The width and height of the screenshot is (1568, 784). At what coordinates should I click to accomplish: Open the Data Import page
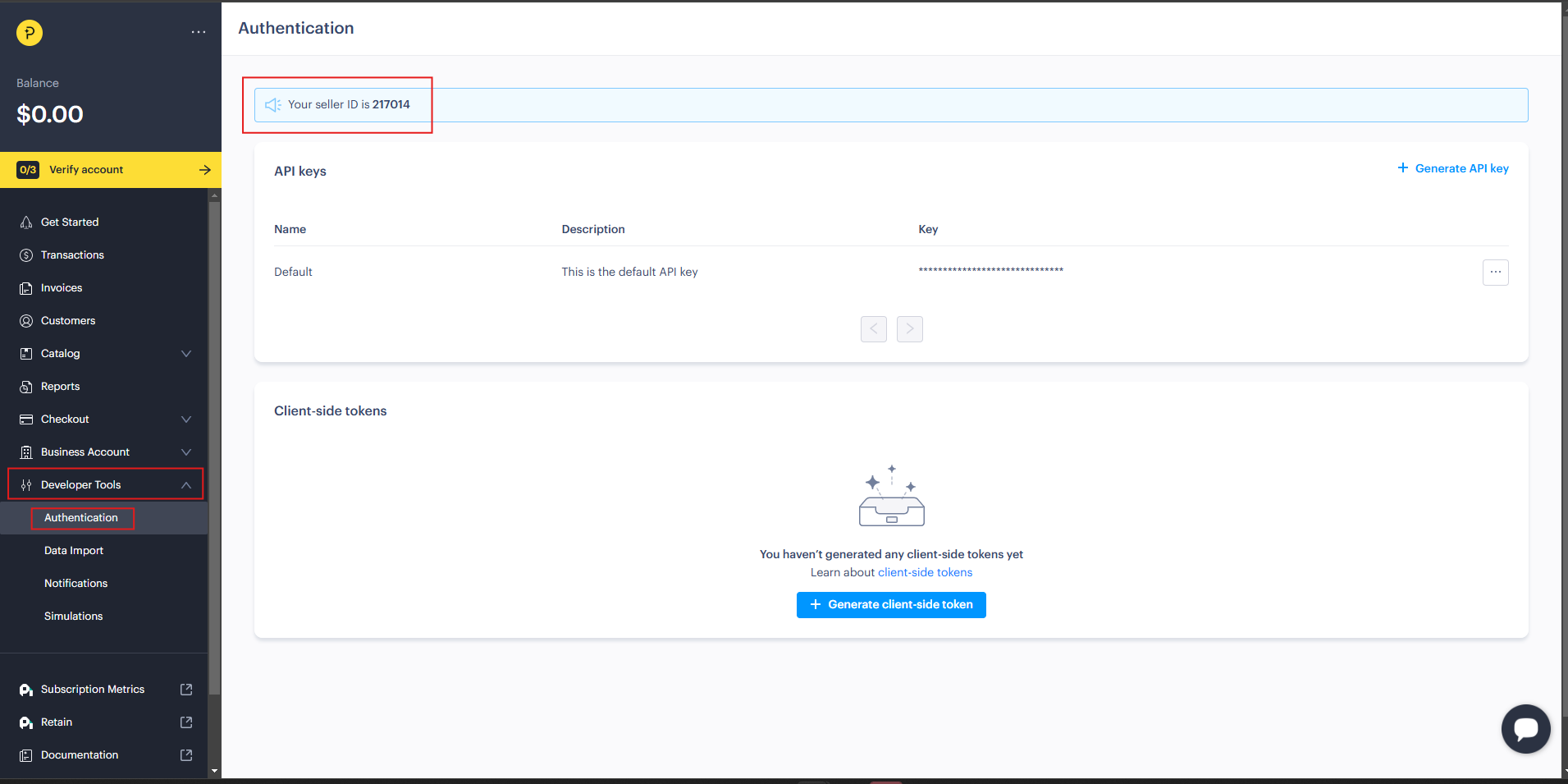click(x=74, y=551)
